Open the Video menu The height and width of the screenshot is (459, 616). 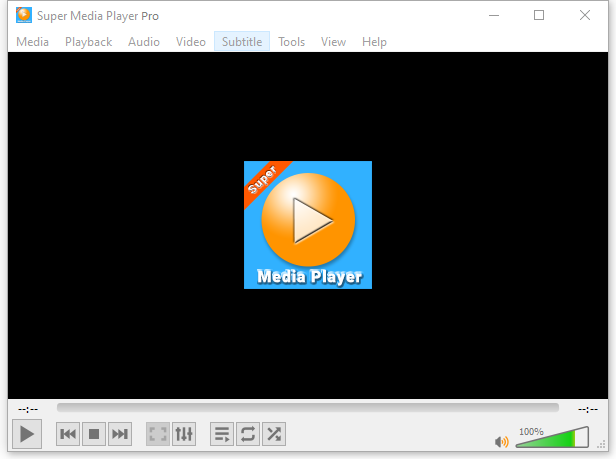[191, 42]
